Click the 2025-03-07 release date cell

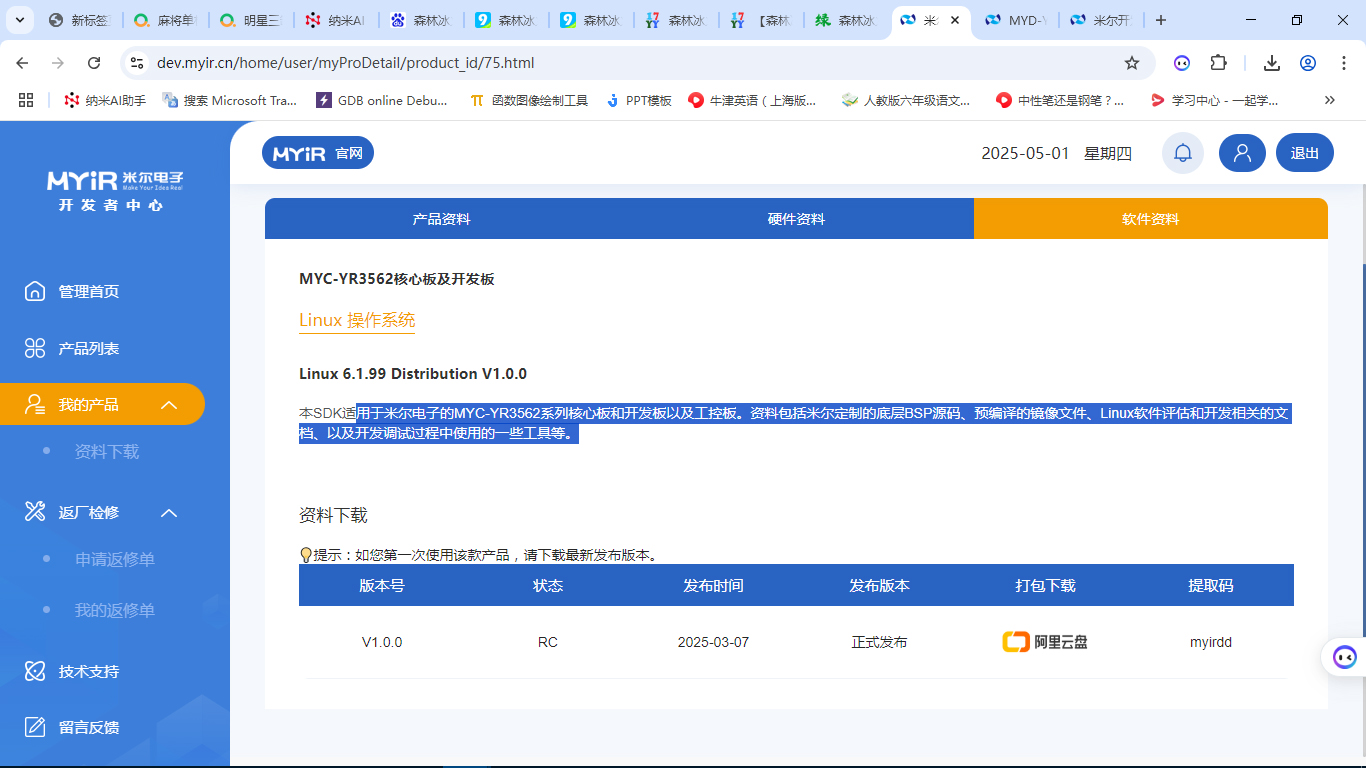(x=713, y=642)
